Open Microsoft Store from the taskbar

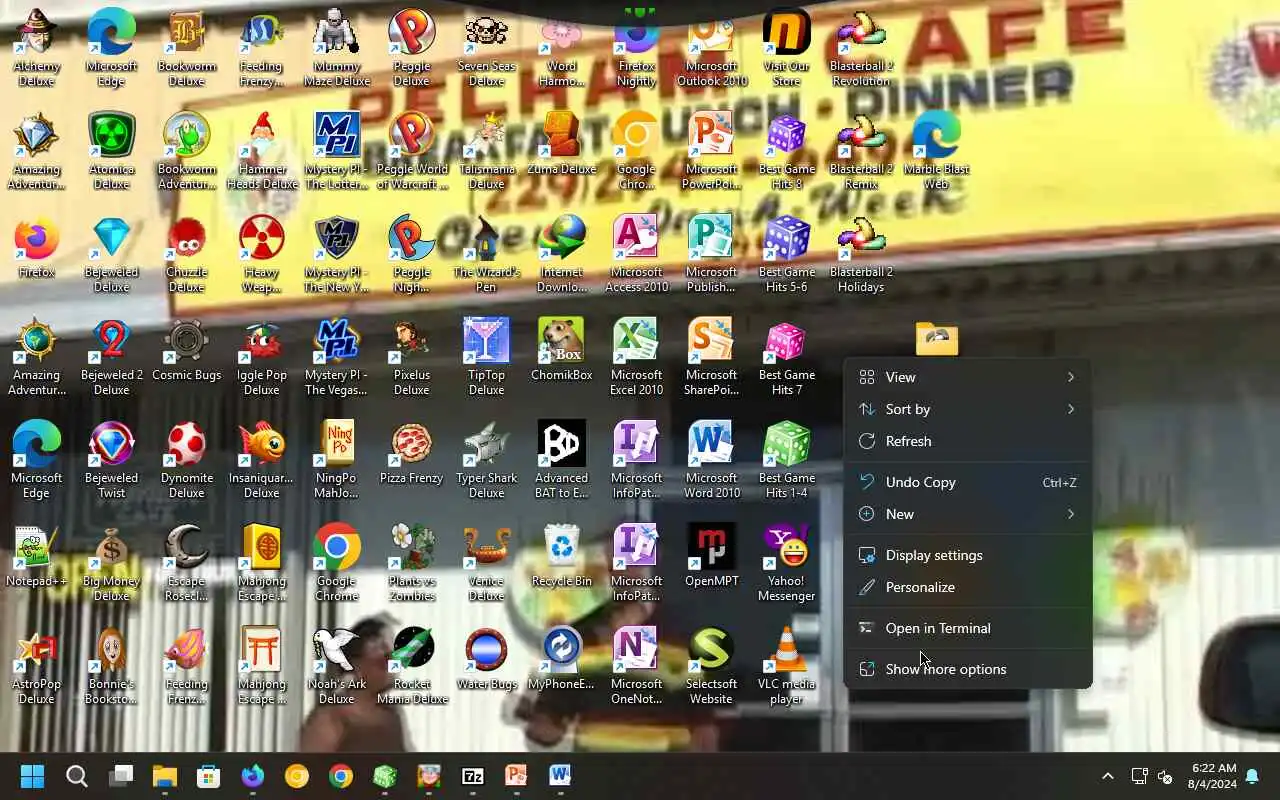point(209,776)
